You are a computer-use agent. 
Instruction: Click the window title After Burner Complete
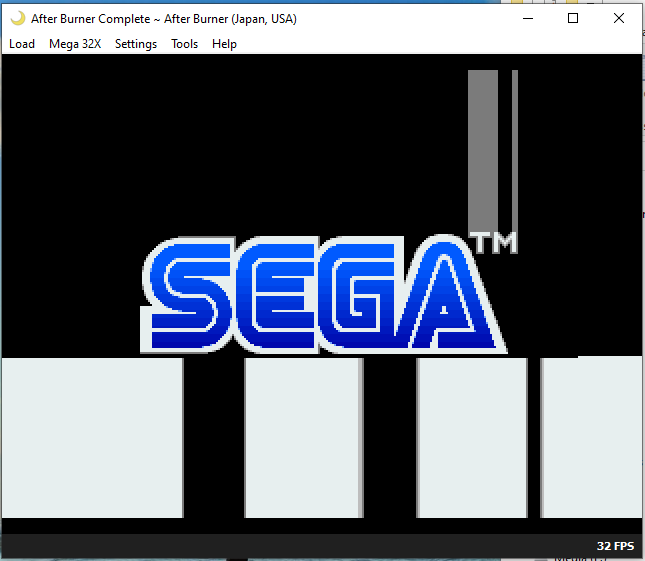pos(164,19)
